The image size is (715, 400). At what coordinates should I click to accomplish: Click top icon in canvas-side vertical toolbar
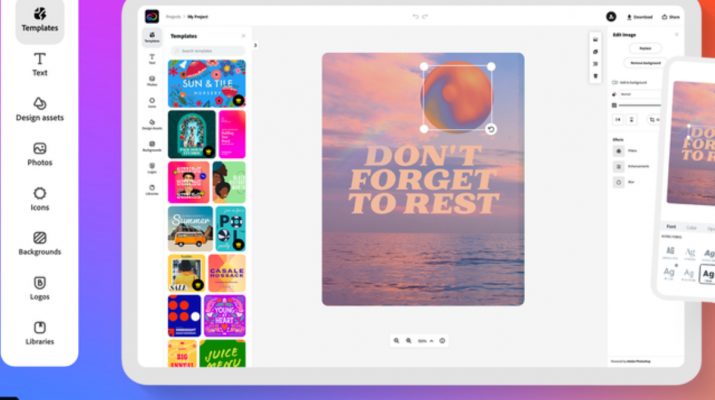(x=595, y=40)
